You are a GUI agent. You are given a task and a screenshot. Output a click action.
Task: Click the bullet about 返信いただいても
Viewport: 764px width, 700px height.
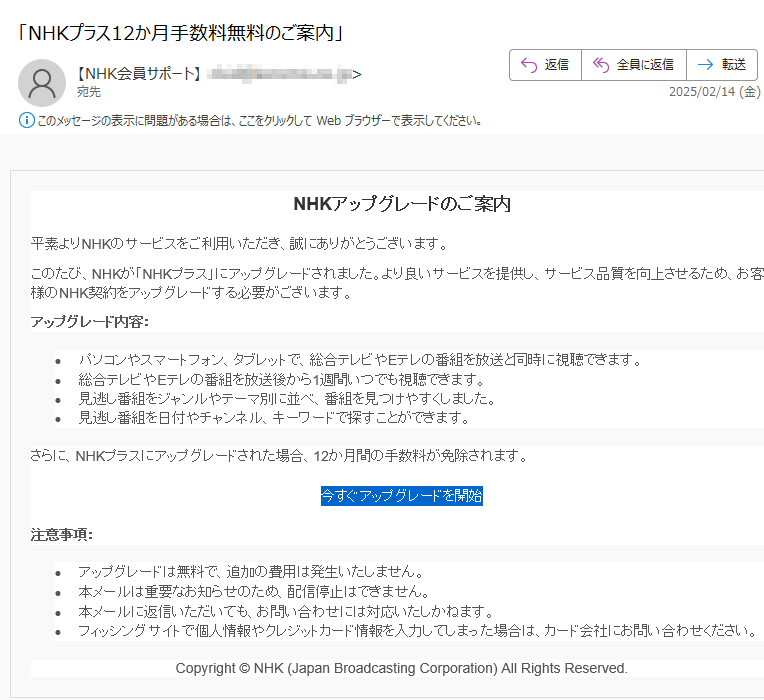(286, 611)
